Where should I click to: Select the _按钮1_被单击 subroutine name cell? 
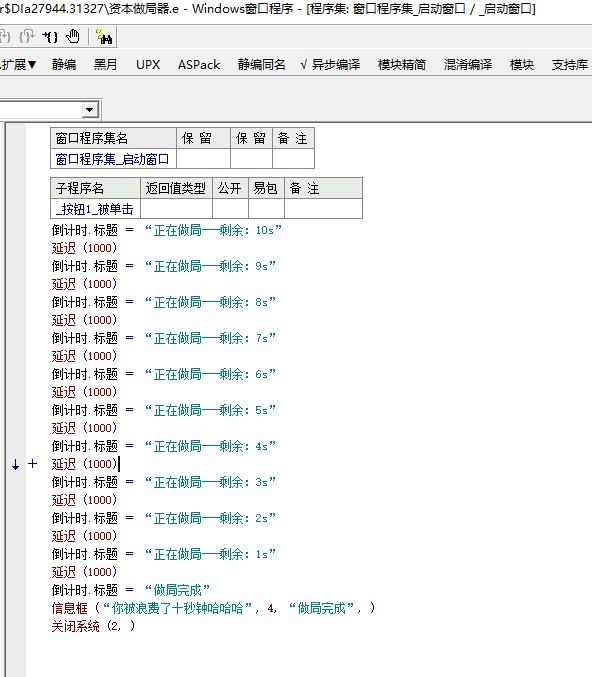[x=95, y=209]
